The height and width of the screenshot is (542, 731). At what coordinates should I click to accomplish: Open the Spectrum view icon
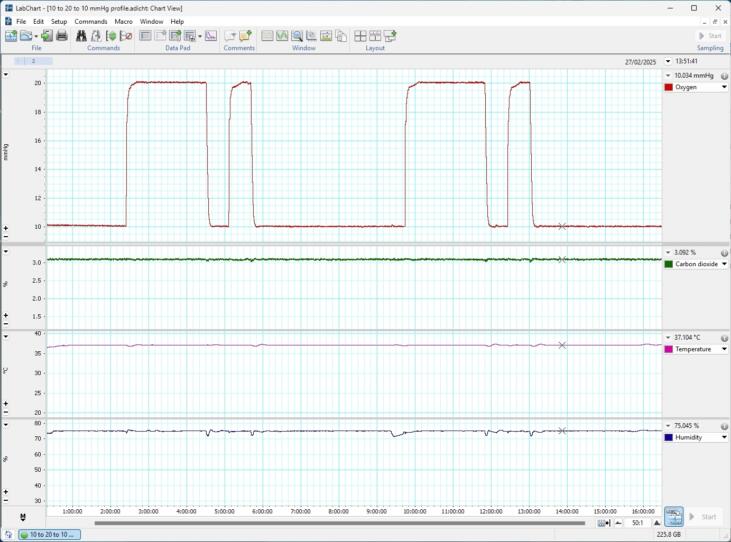(x=326, y=36)
